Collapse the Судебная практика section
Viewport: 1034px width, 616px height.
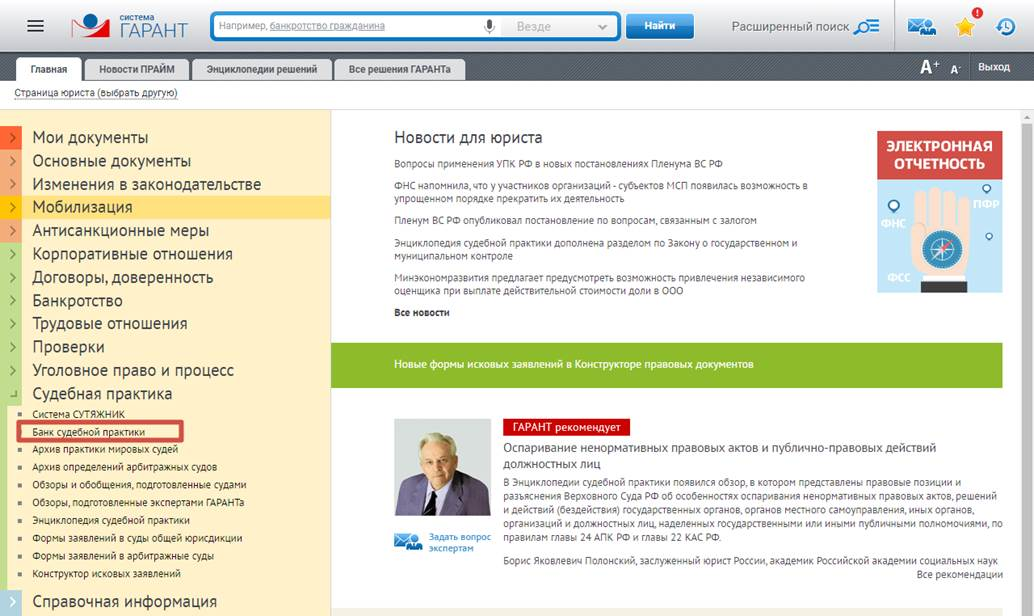click(x=11, y=394)
